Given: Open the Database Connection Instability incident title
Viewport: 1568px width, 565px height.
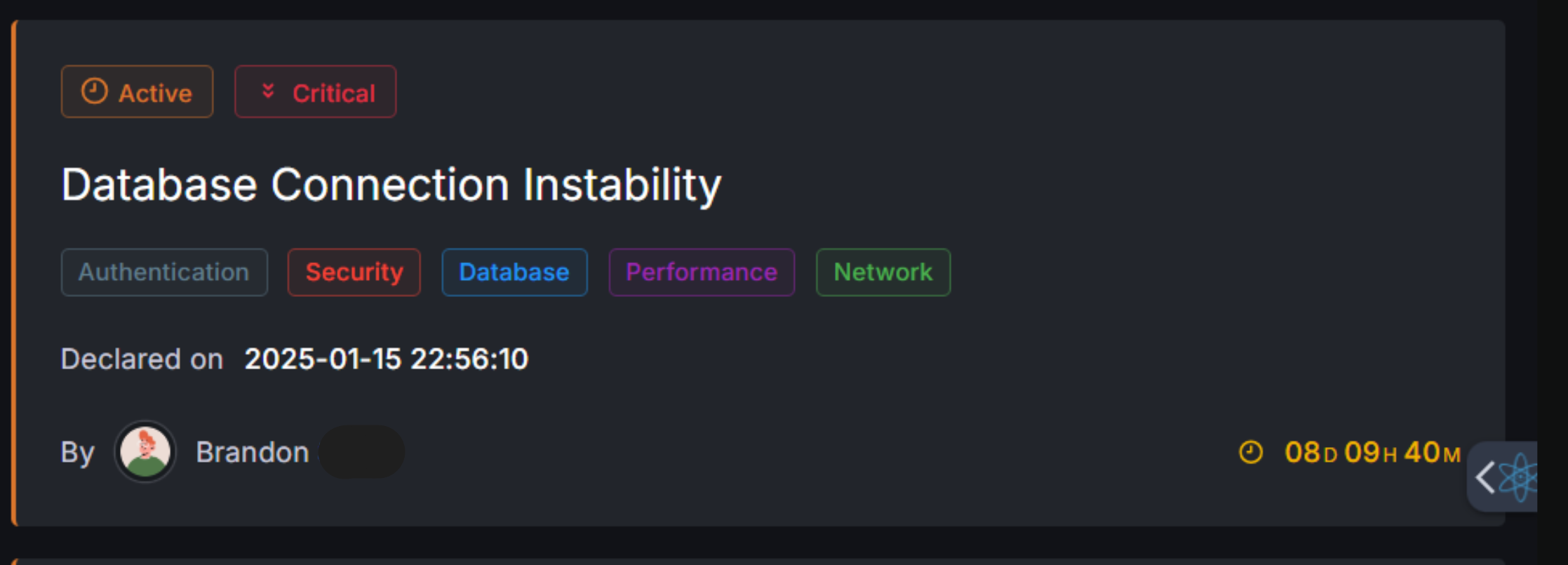Looking at the screenshot, I should pyautogui.click(x=391, y=185).
